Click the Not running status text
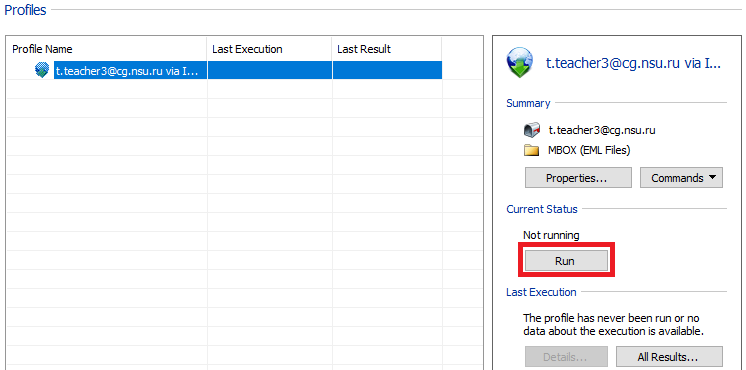This screenshot has height=370, width=746. coord(551,235)
